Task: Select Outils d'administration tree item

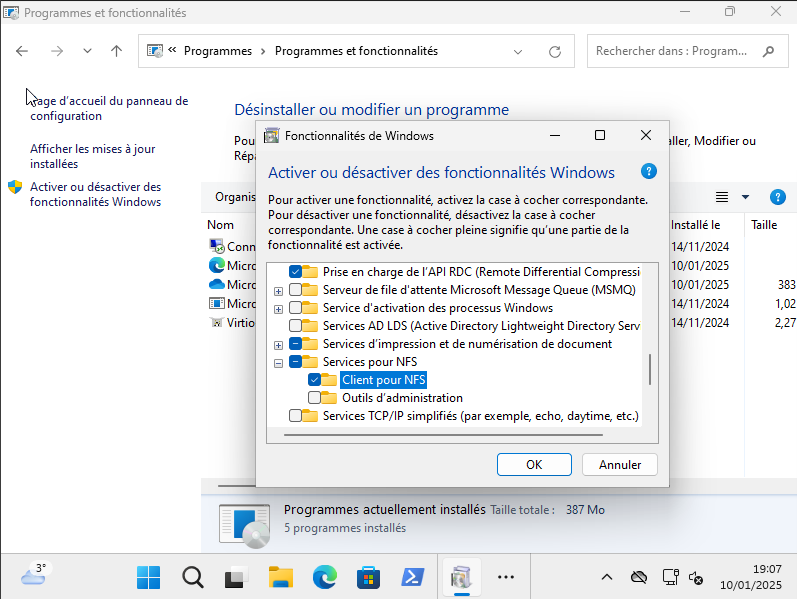Action: 402,398
